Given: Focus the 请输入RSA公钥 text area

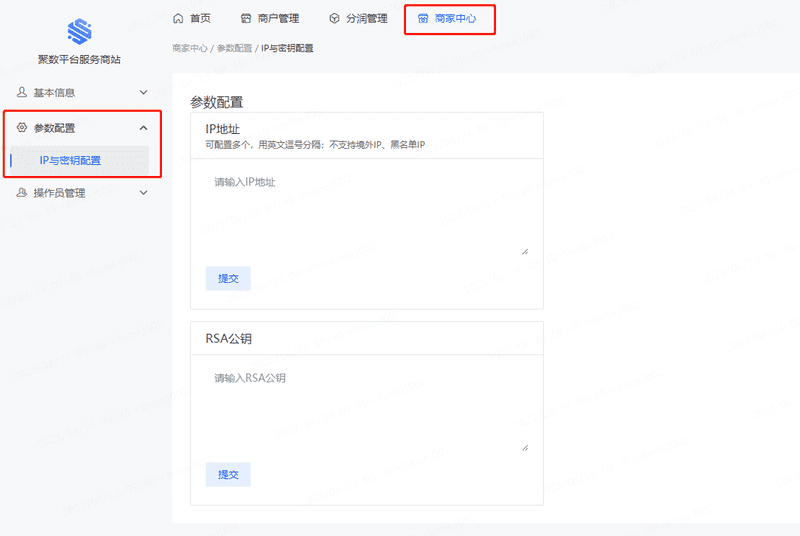Looking at the screenshot, I should coord(366,408).
